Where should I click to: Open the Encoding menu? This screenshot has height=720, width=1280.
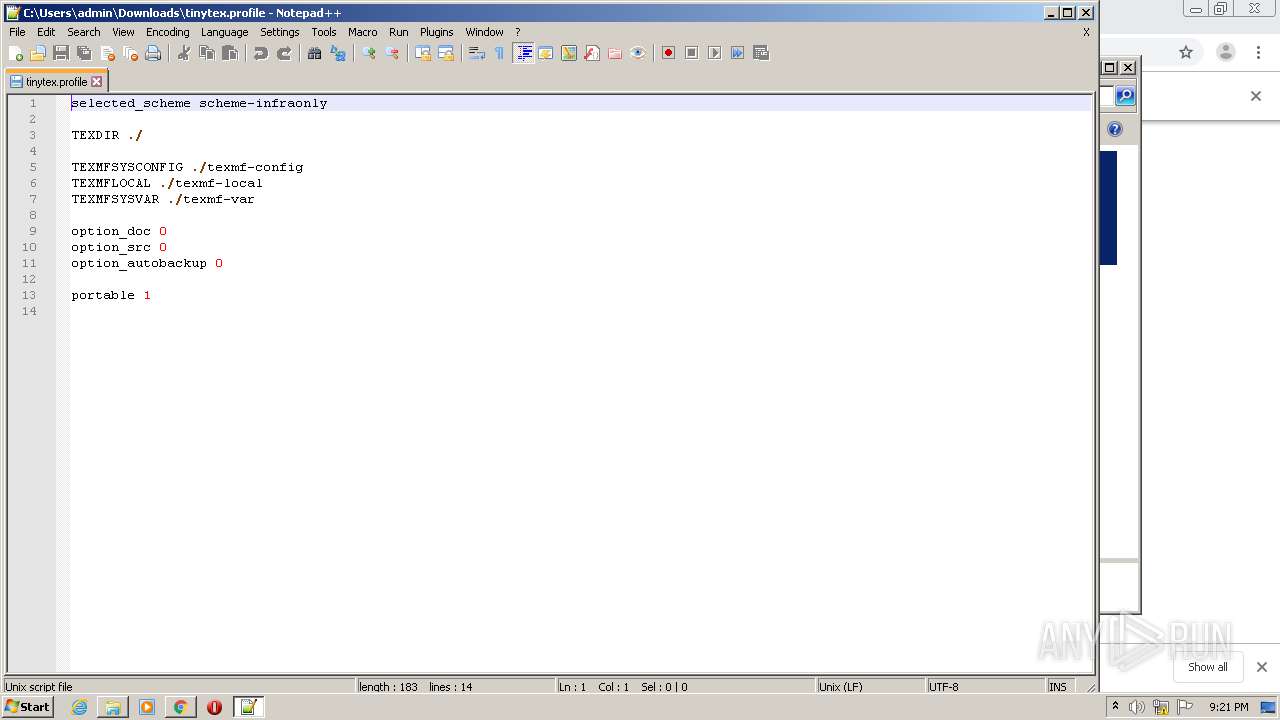[x=167, y=32]
